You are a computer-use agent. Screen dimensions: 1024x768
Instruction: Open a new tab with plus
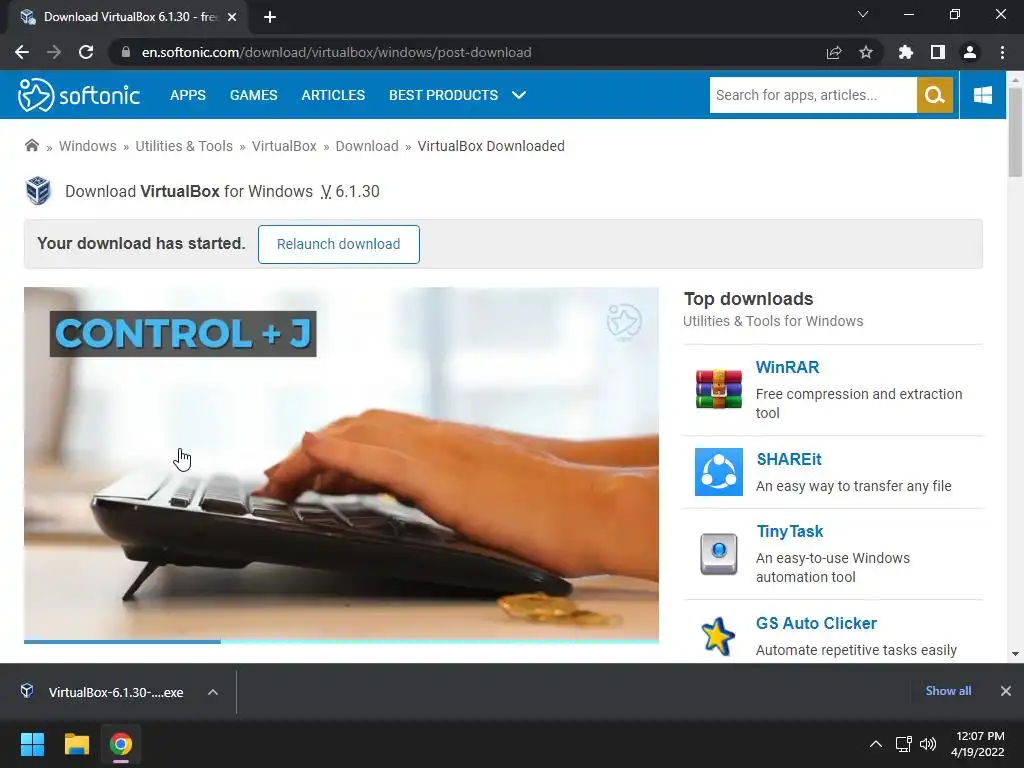coord(270,17)
